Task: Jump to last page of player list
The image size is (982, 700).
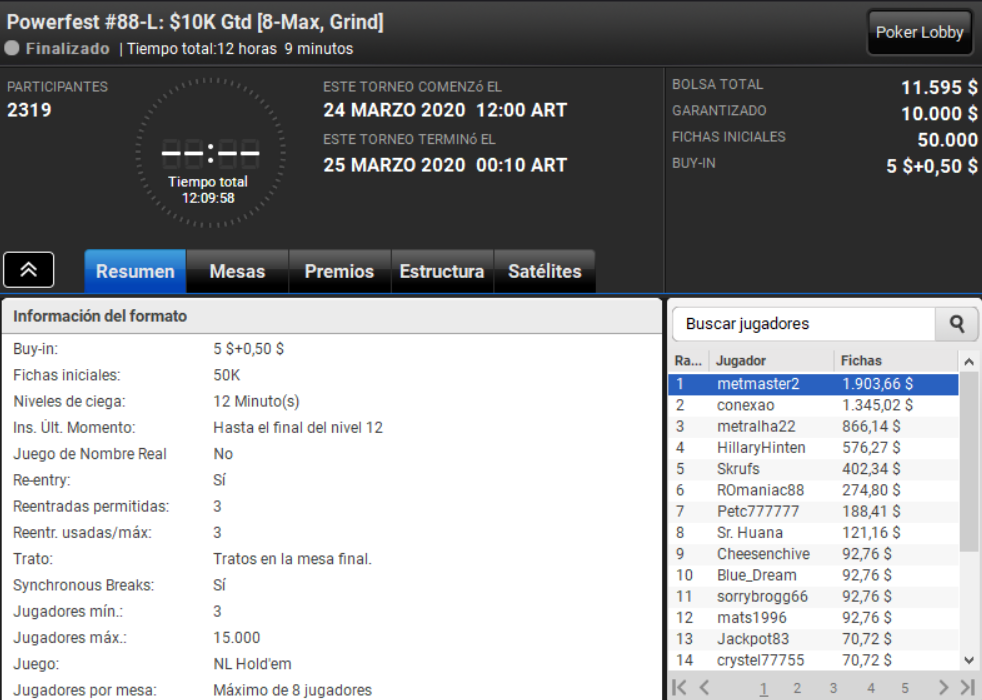Action: point(968,687)
